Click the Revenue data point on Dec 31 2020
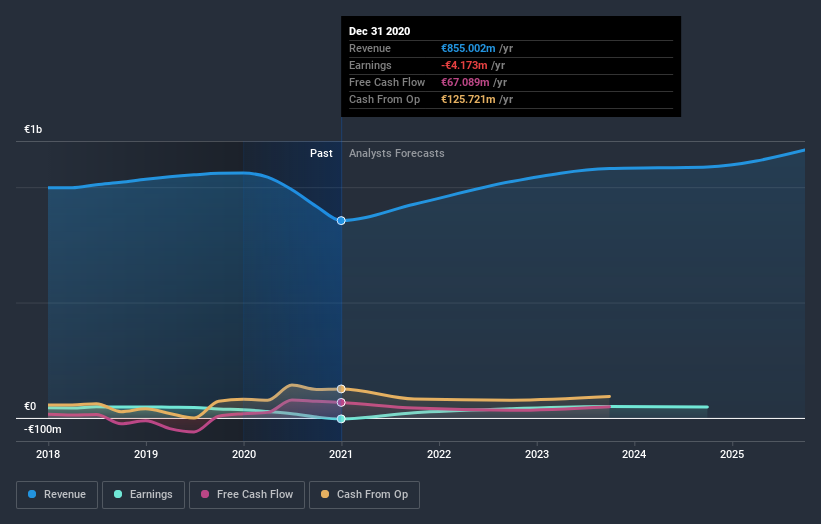Image resolution: width=821 pixels, height=524 pixels. click(341, 221)
